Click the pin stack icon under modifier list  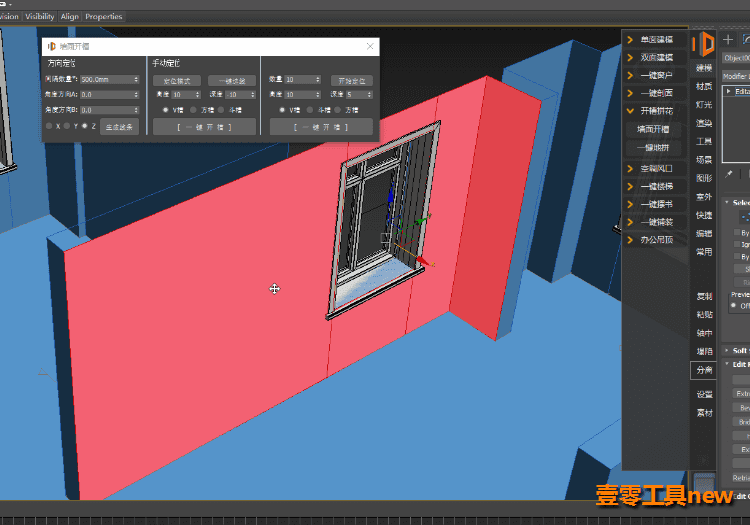point(728,174)
